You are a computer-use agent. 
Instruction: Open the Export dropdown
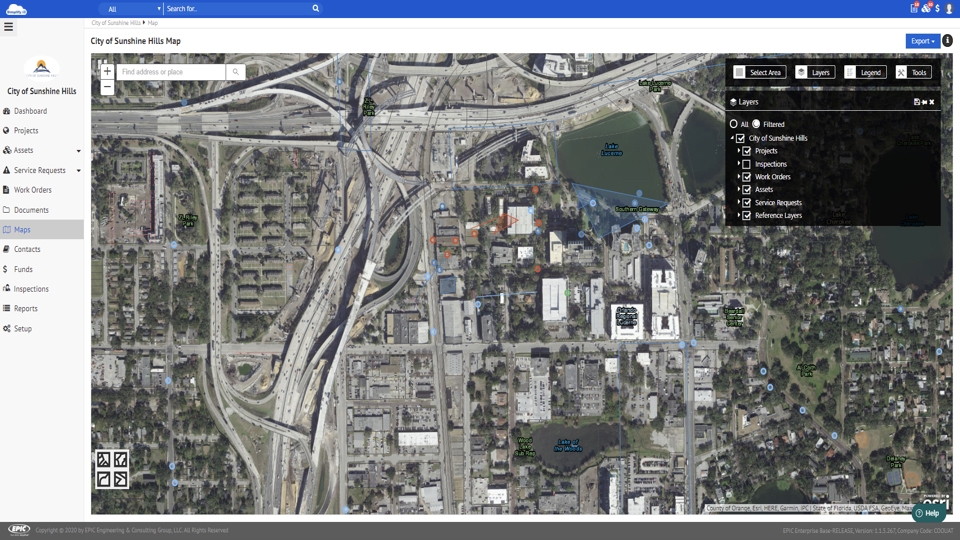coord(922,41)
